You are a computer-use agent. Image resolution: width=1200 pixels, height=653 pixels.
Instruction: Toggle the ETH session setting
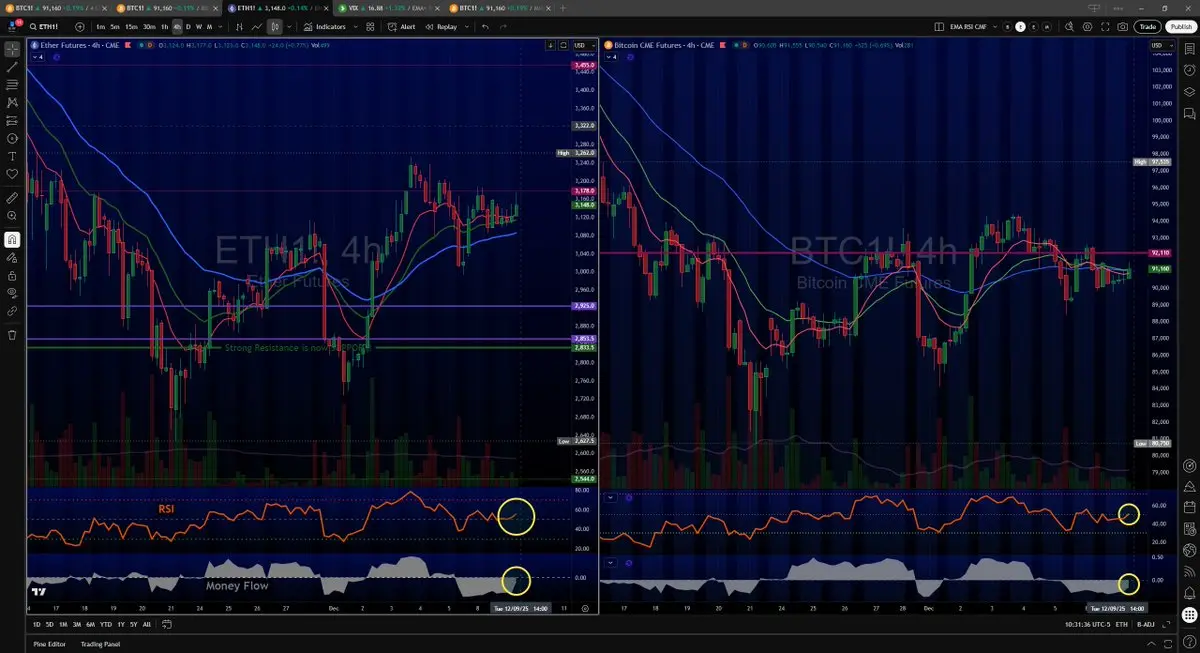(x=1121, y=625)
